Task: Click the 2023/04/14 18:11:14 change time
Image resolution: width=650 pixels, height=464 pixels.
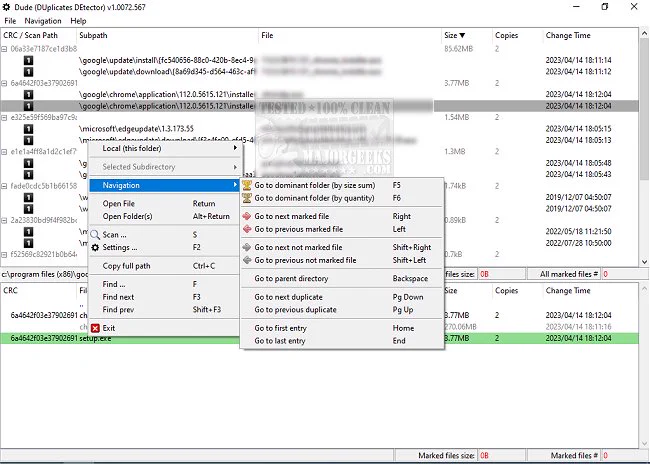Action: click(578, 61)
